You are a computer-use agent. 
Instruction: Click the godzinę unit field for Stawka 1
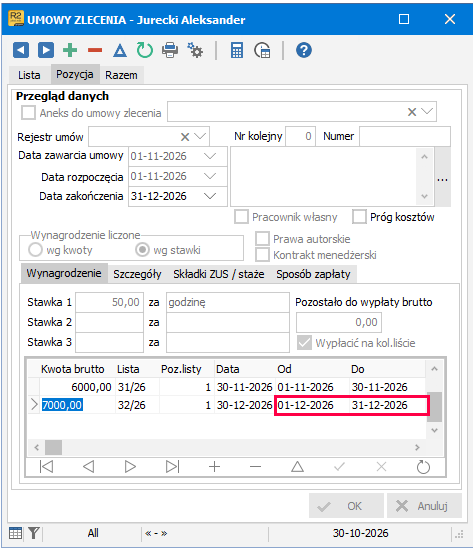point(228,302)
